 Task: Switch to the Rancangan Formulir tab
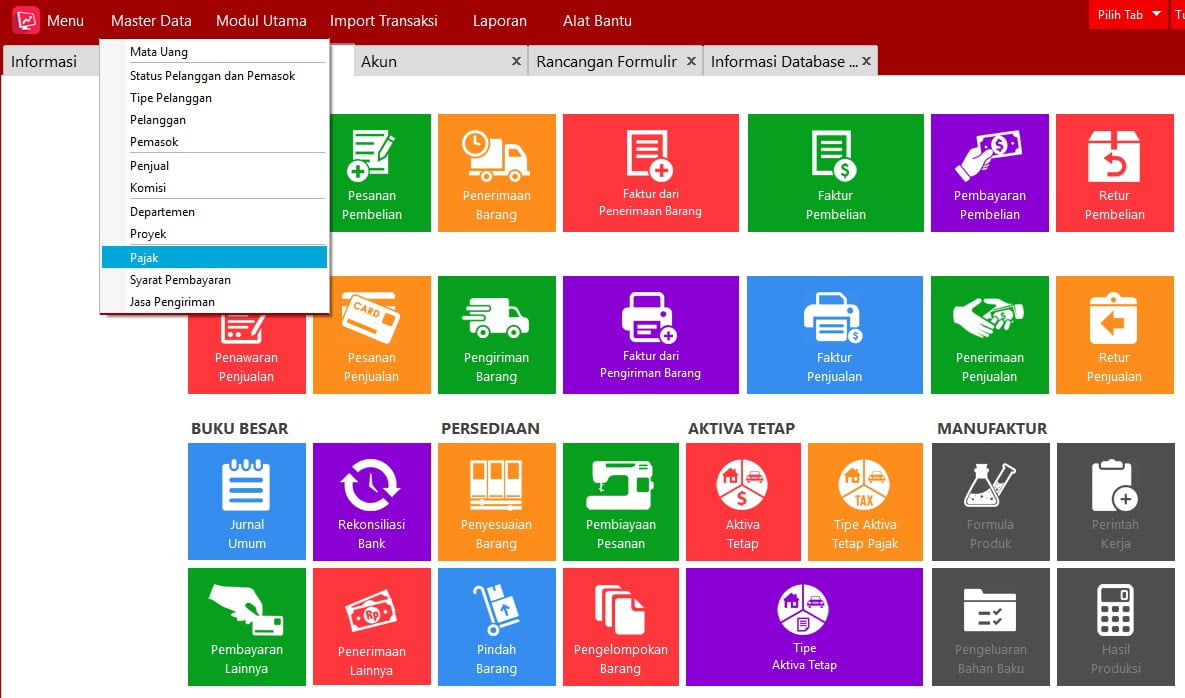pyautogui.click(x=607, y=61)
